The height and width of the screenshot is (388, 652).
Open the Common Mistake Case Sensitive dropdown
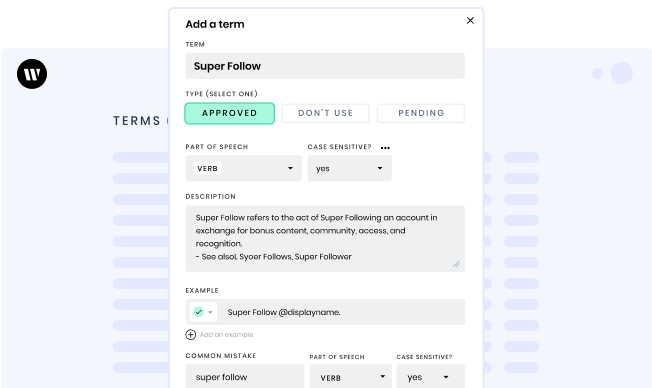pos(430,377)
